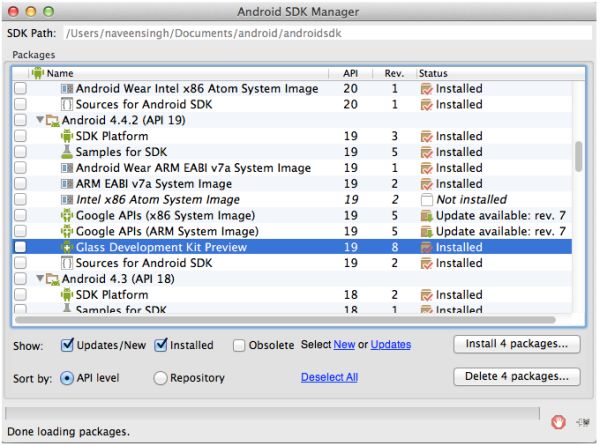Toggle the Updates/New checkbox
Screen dimensions: 600x446
coord(68,346)
